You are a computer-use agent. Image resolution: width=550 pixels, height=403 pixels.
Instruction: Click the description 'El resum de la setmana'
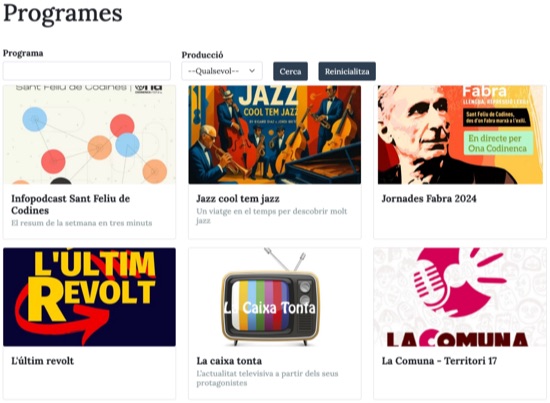click(x=82, y=223)
